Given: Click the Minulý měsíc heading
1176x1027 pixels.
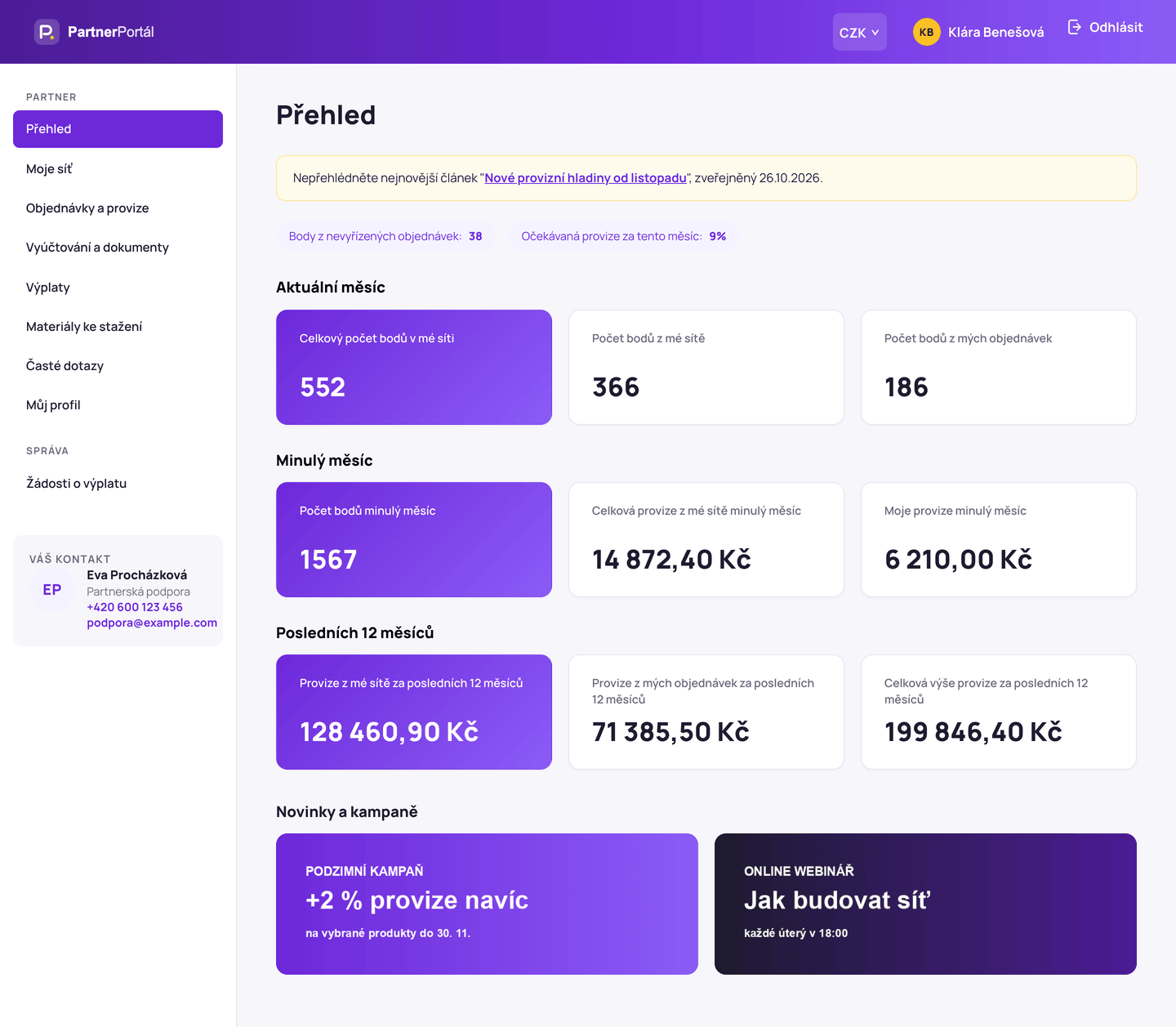Looking at the screenshot, I should pyautogui.click(x=324, y=461).
